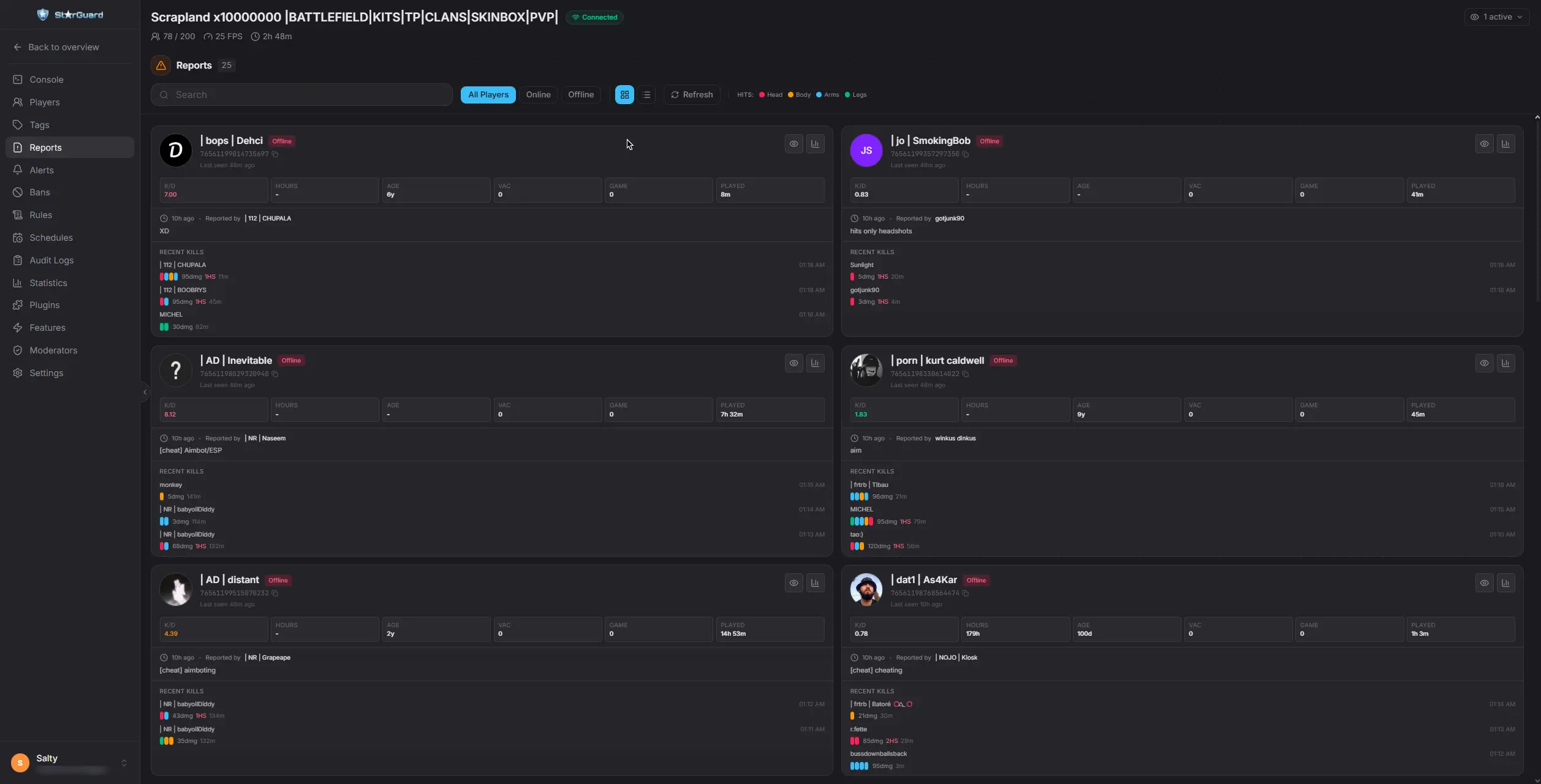Open the Schedules panel
The width and height of the screenshot is (1541, 784).
click(x=50, y=237)
